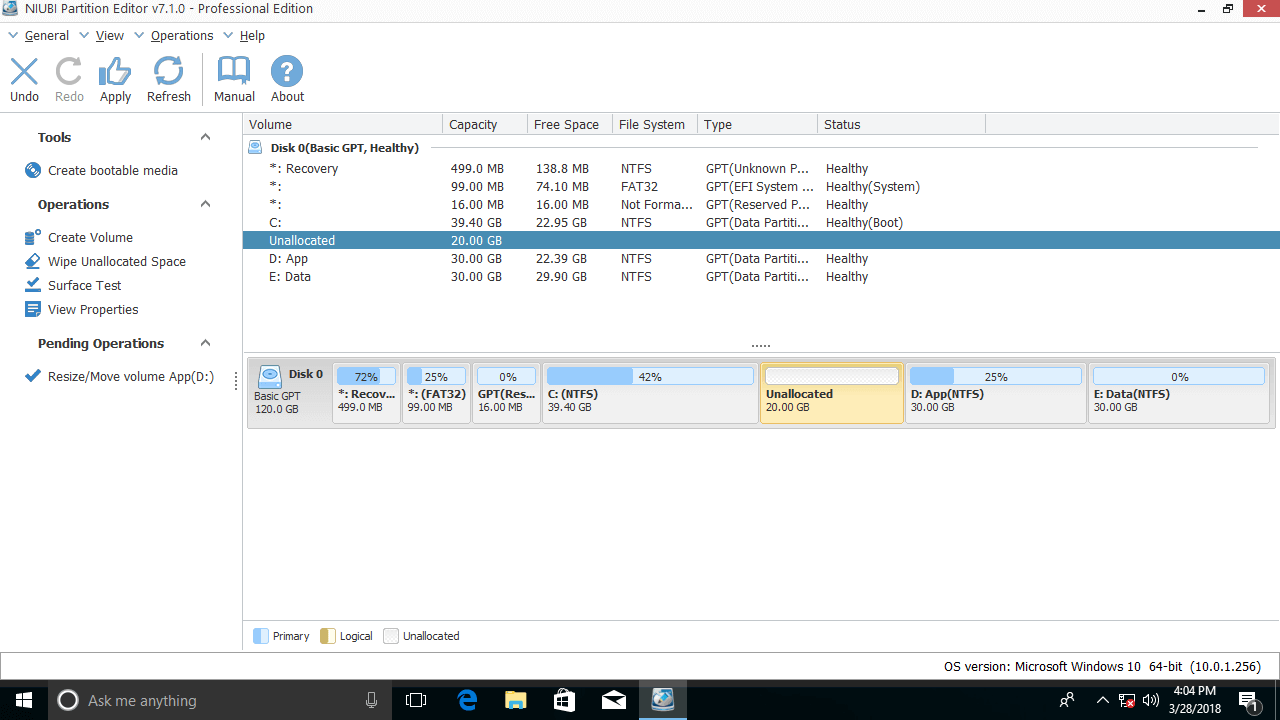Click the Refresh toolbar icon
The width and height of the screenshot is (1280, 720).
click(168, 71)
